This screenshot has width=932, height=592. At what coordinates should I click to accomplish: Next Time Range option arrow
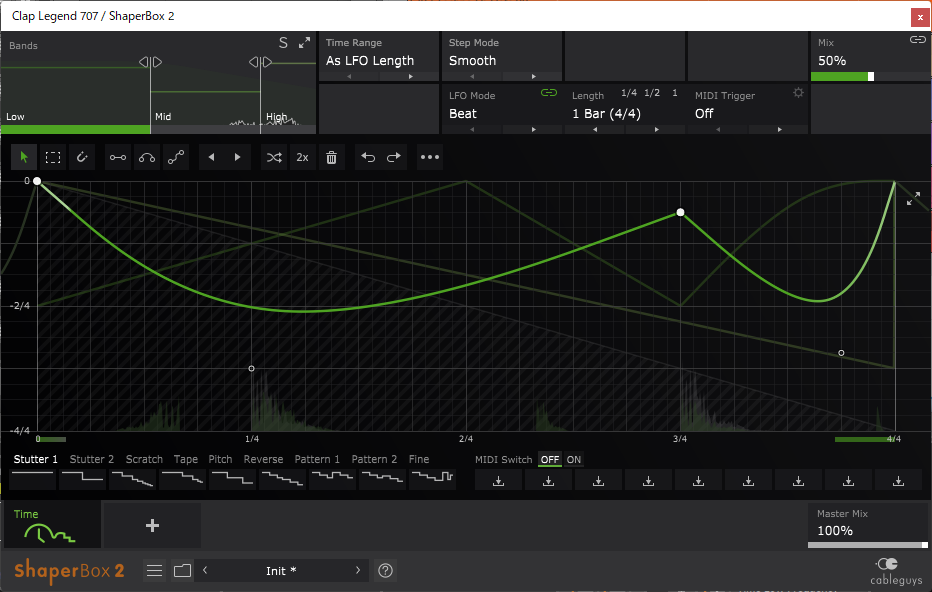[x=410, y=77]
